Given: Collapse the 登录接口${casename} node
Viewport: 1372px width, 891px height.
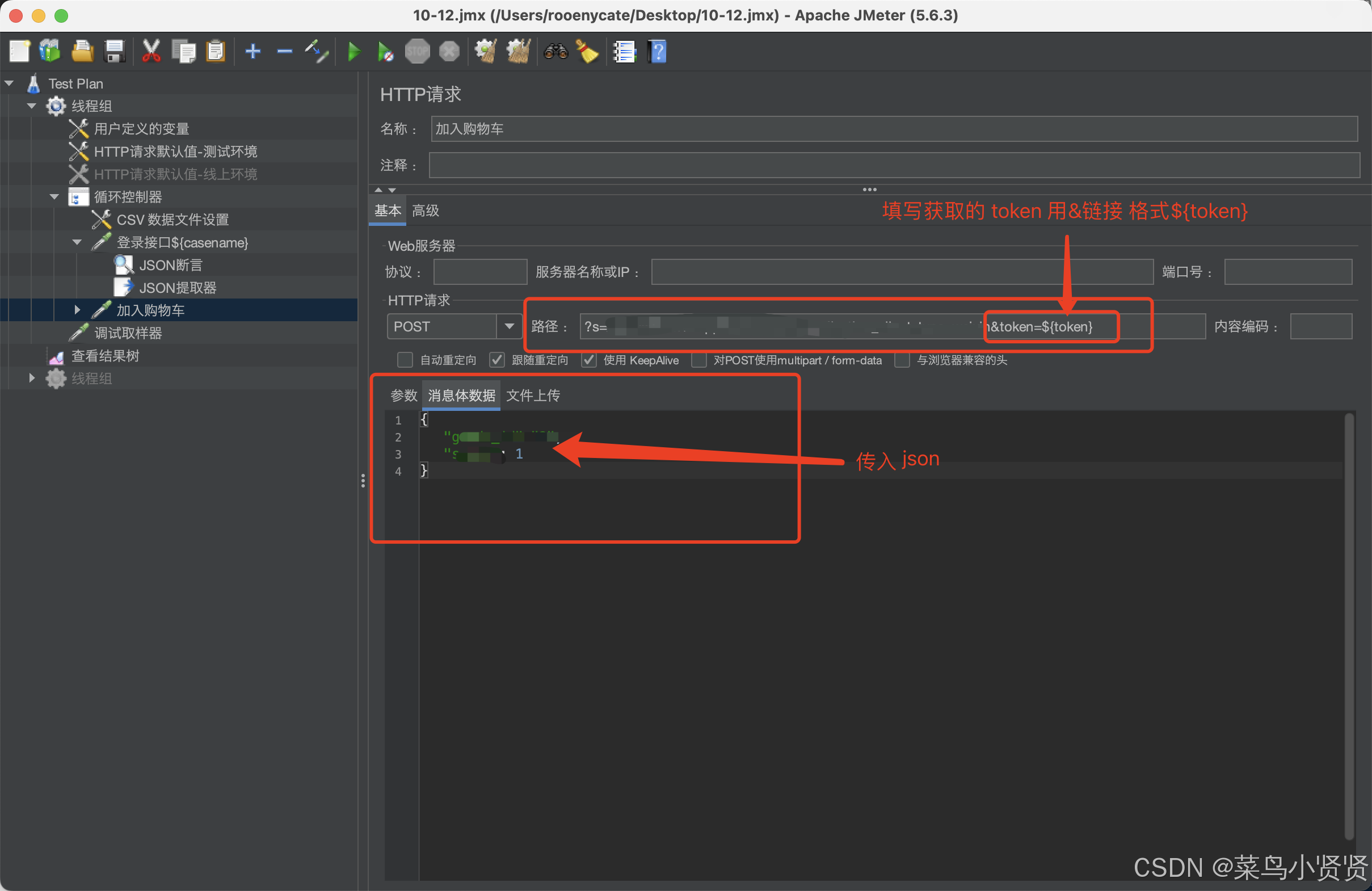Looking at the screenshot, I should tap(77, 242).
